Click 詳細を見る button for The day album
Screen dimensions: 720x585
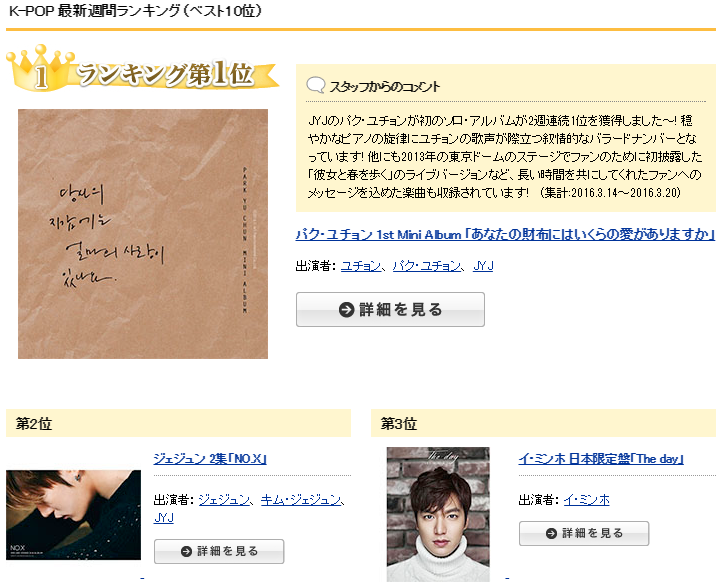(584, 533)
